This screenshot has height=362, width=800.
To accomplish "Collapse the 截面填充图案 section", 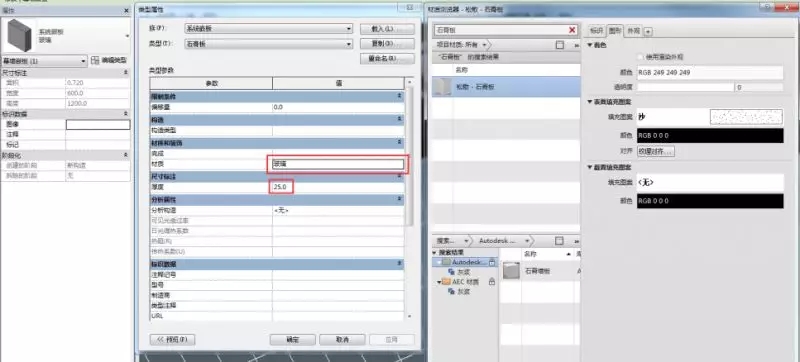I will tap(591, 167).
